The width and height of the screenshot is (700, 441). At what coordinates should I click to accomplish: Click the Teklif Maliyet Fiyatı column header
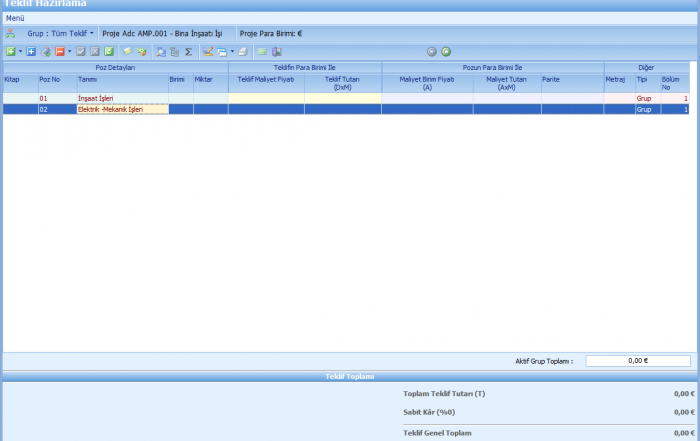[266, 78]
